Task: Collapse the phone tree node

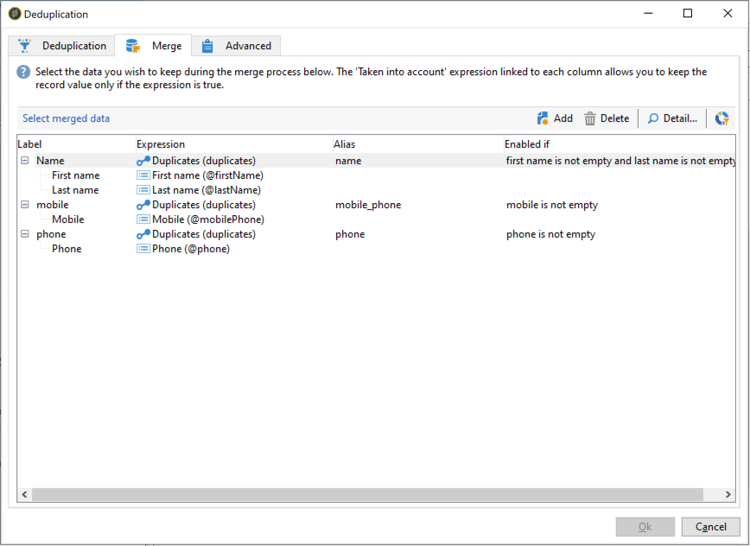Action: (x=25, y=234)
